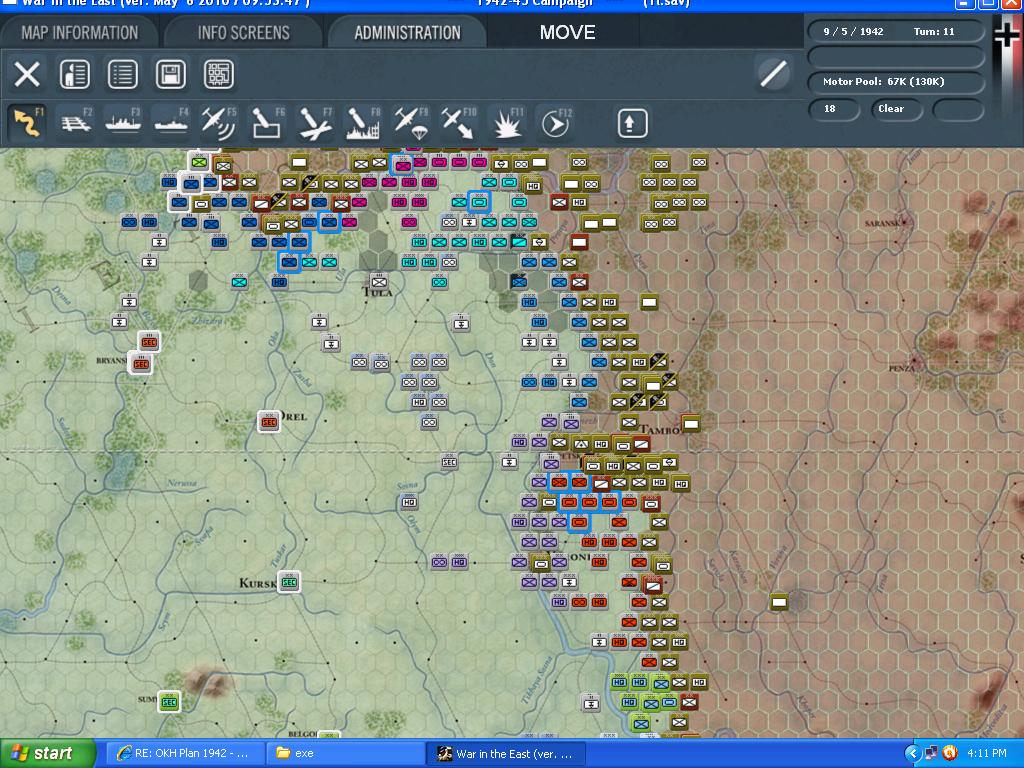Click the explosion icon labeled F11
Image resolution: width=1024 pixels, height=768 pixels.
507,123
